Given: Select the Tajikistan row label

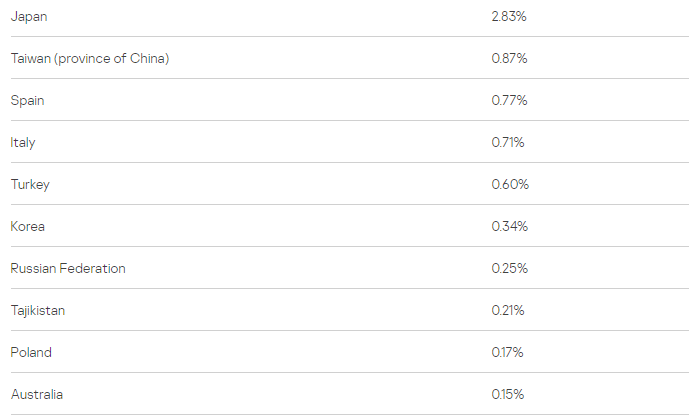Looking at the screenshot, I should pos(38,311).
